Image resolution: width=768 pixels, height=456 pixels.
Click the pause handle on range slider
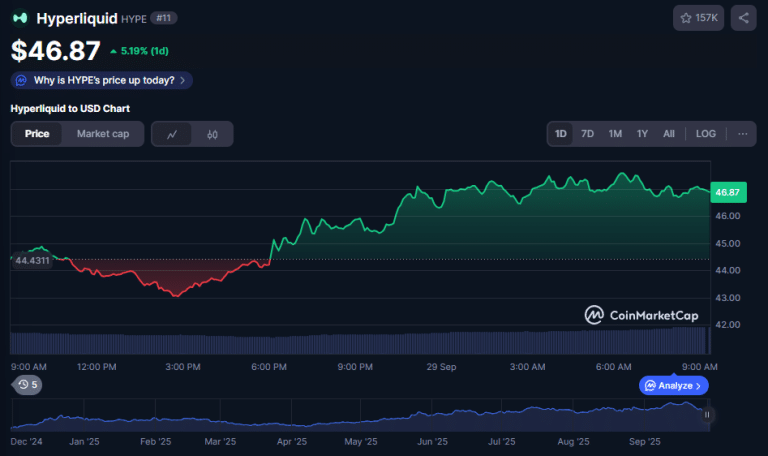[708, 414]
